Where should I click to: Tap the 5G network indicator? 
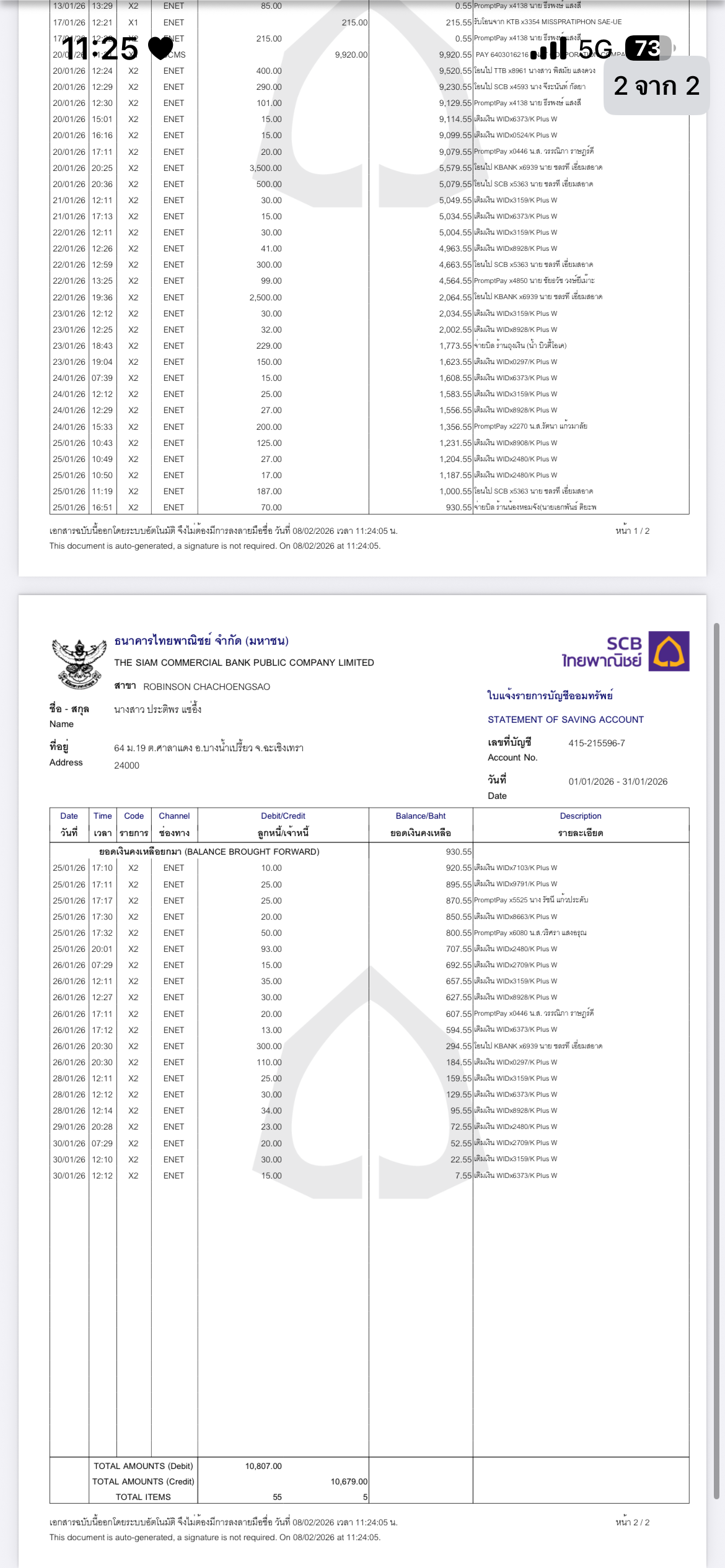click(x=595, y=49)
